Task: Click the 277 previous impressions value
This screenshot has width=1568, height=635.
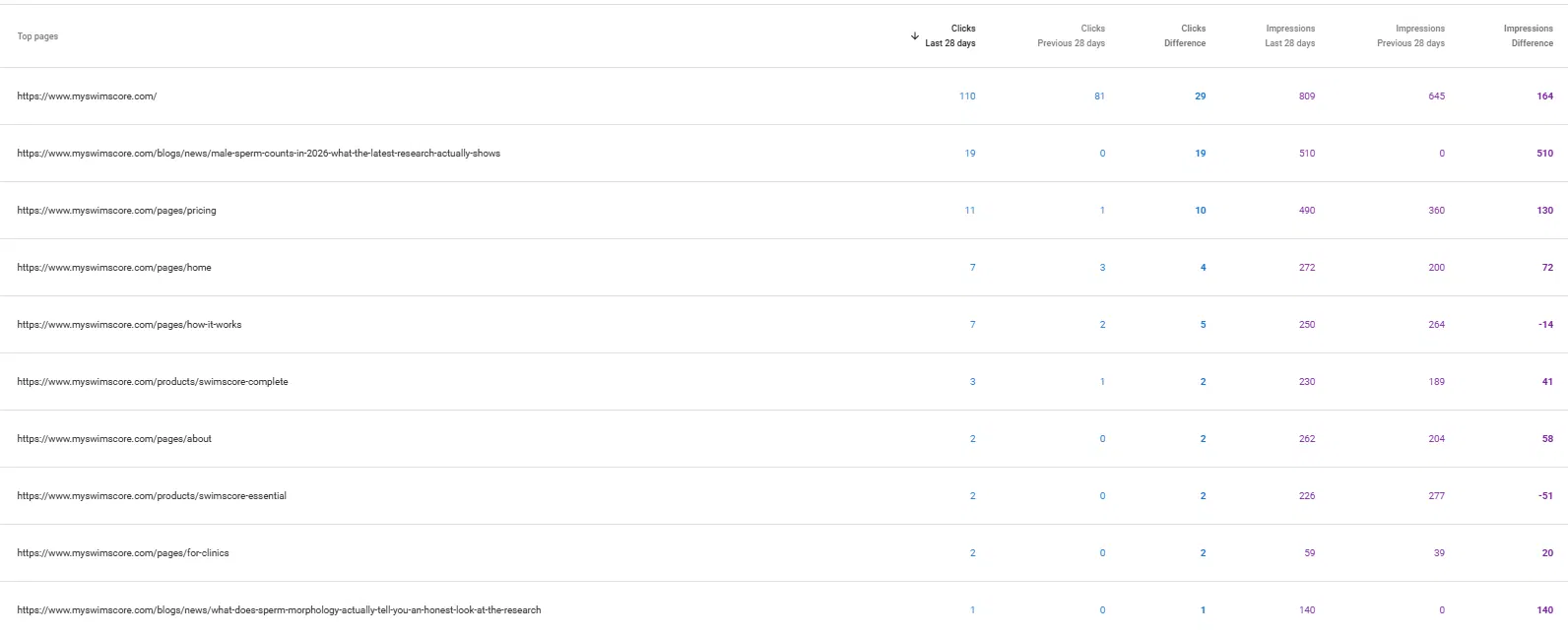Action: click(x=1437, y=496)
